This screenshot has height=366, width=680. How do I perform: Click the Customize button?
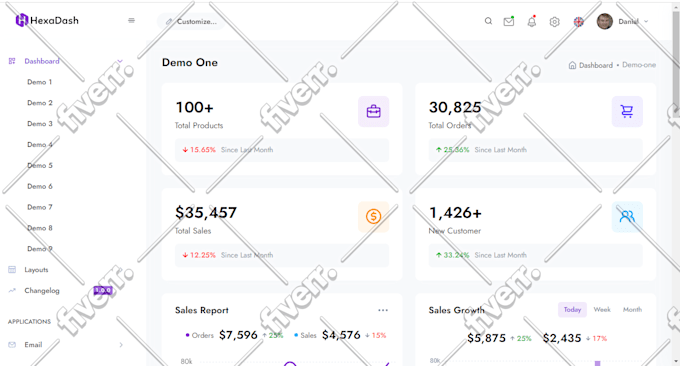[x=191, y=21]
